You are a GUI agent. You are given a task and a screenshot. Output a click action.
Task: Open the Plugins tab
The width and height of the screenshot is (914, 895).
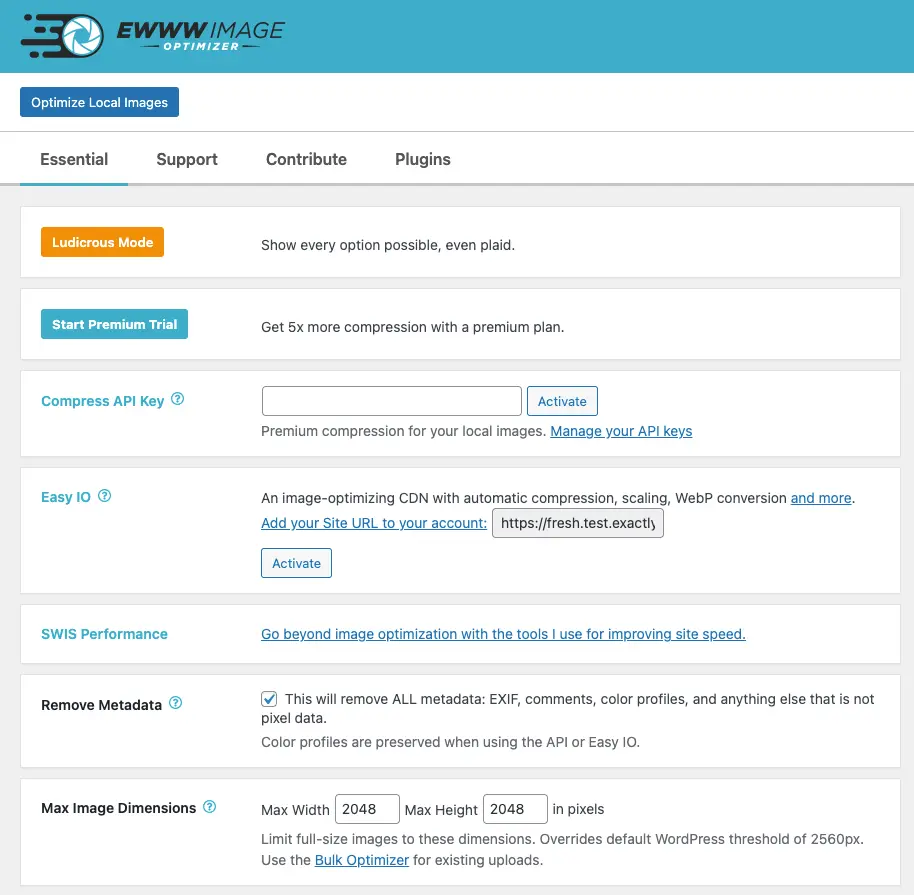point(423,159)
